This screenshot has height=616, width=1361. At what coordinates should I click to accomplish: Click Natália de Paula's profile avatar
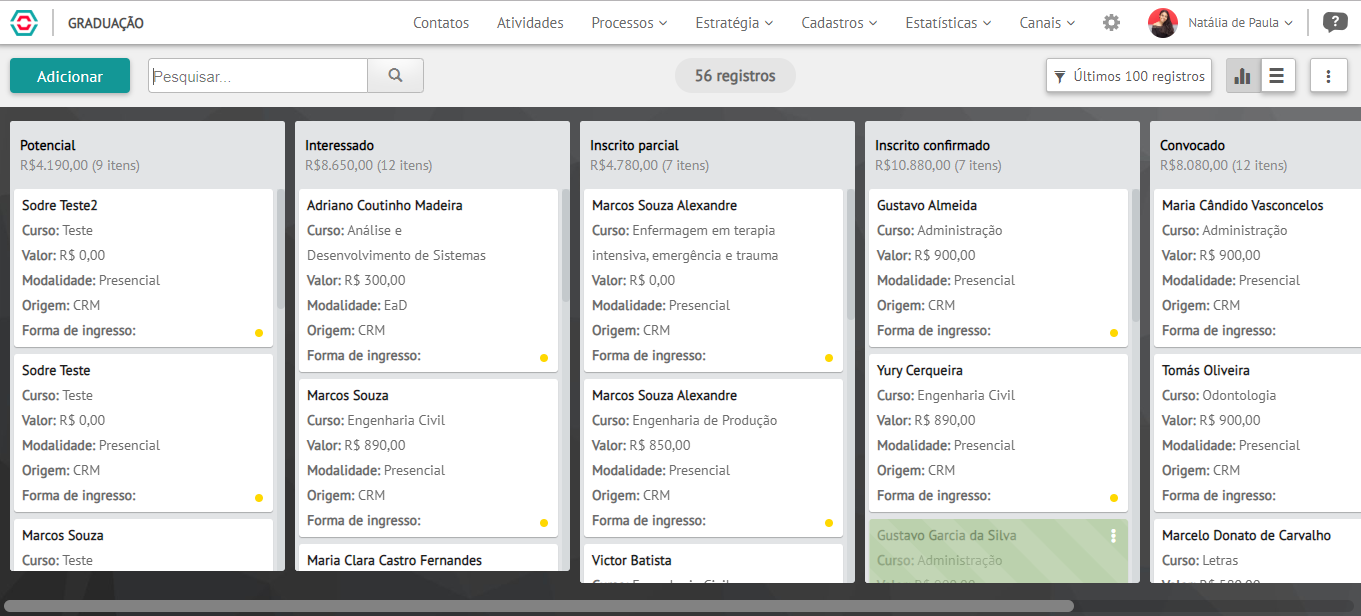click(x=1163, y=23)
